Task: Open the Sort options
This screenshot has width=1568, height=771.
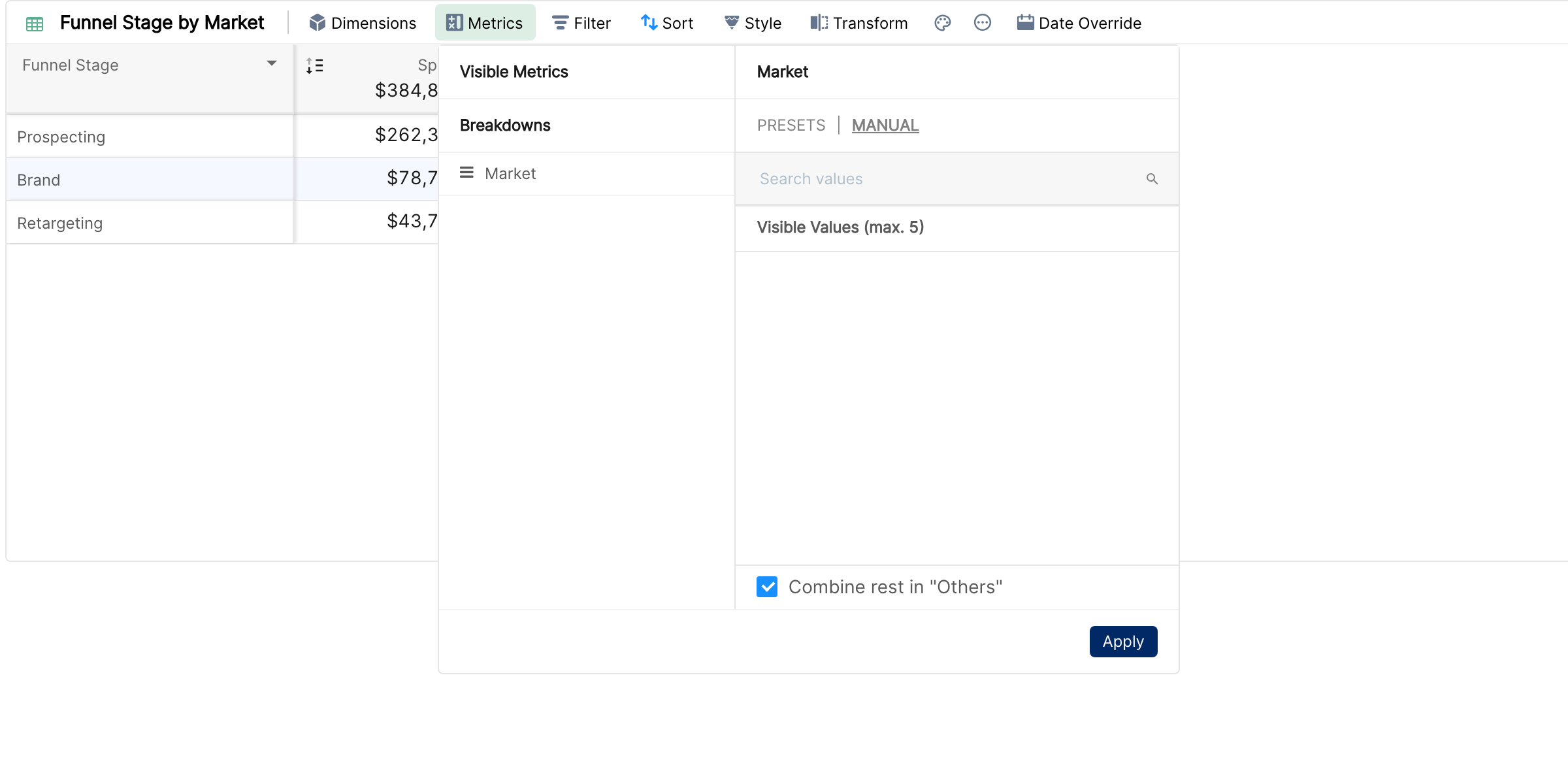Action: 667,23
